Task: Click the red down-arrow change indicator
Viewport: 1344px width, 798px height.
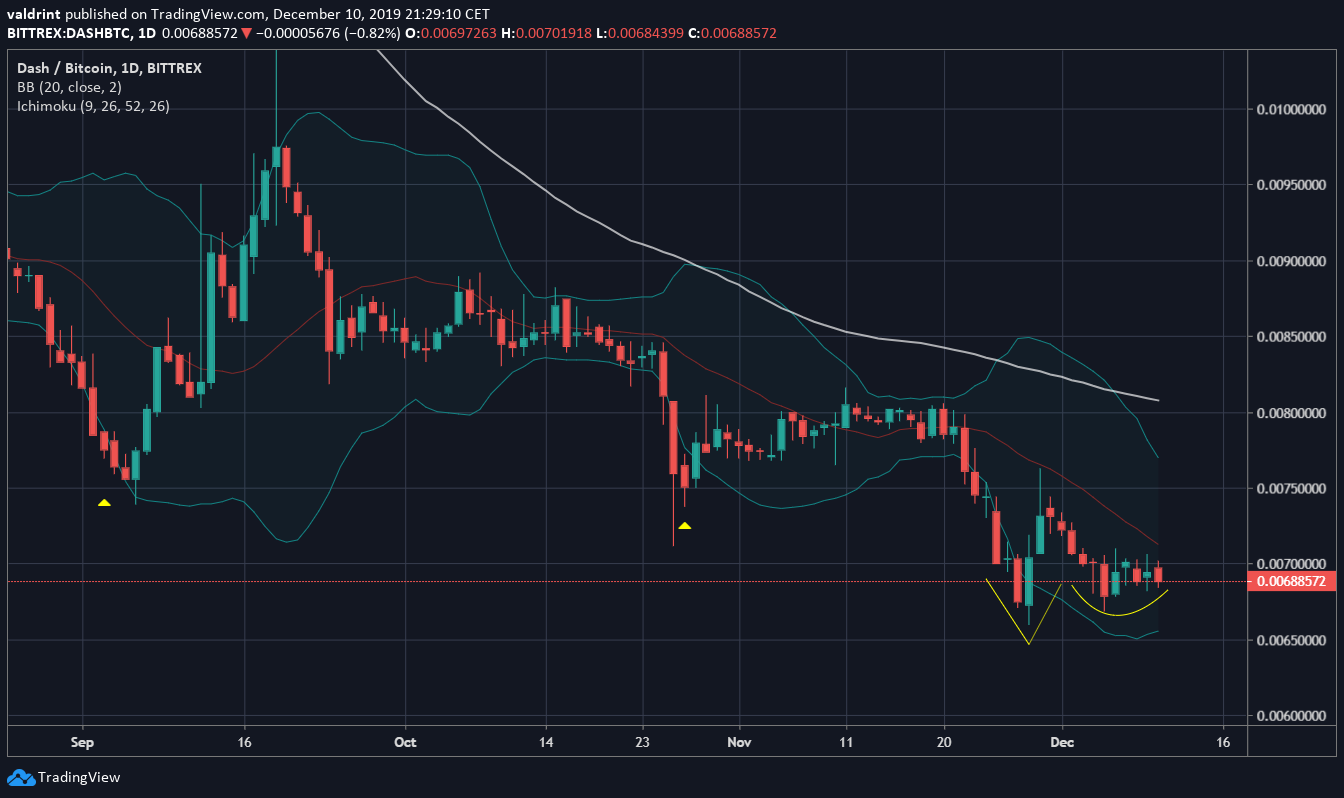Action: [245, 32]
